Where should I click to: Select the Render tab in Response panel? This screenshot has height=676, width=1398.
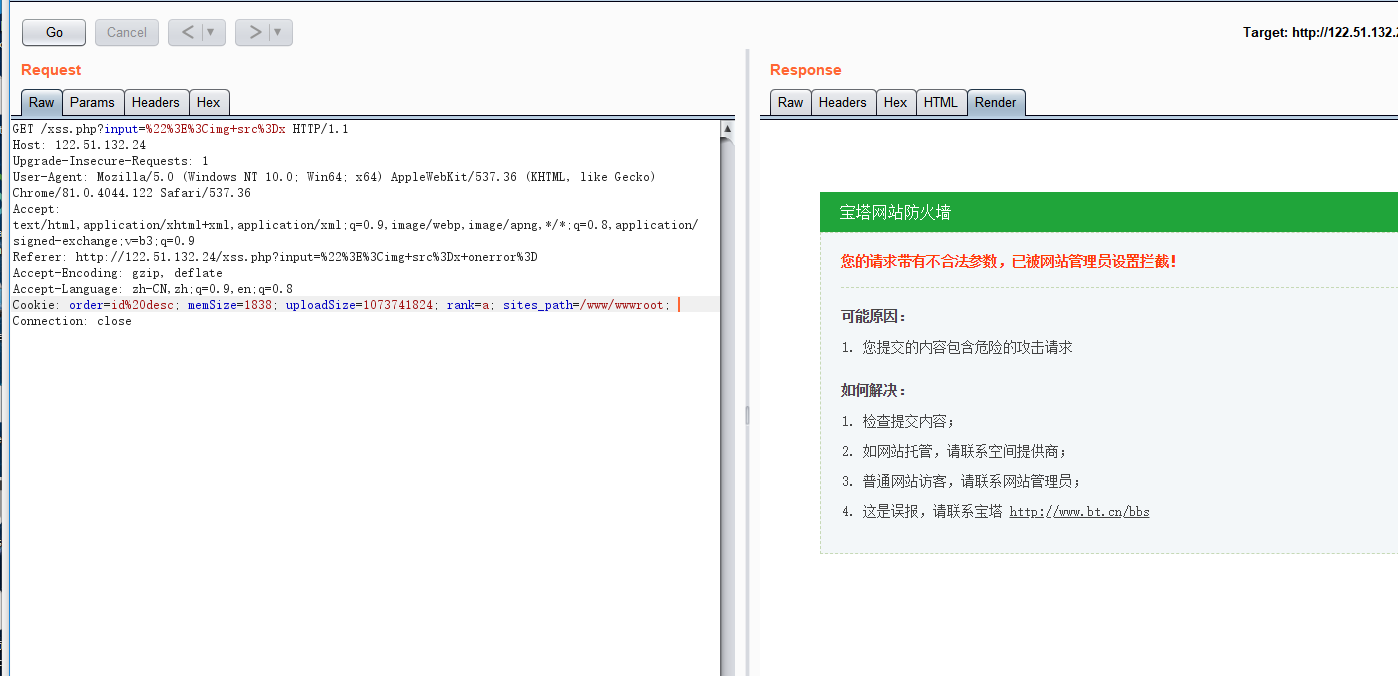996,101
